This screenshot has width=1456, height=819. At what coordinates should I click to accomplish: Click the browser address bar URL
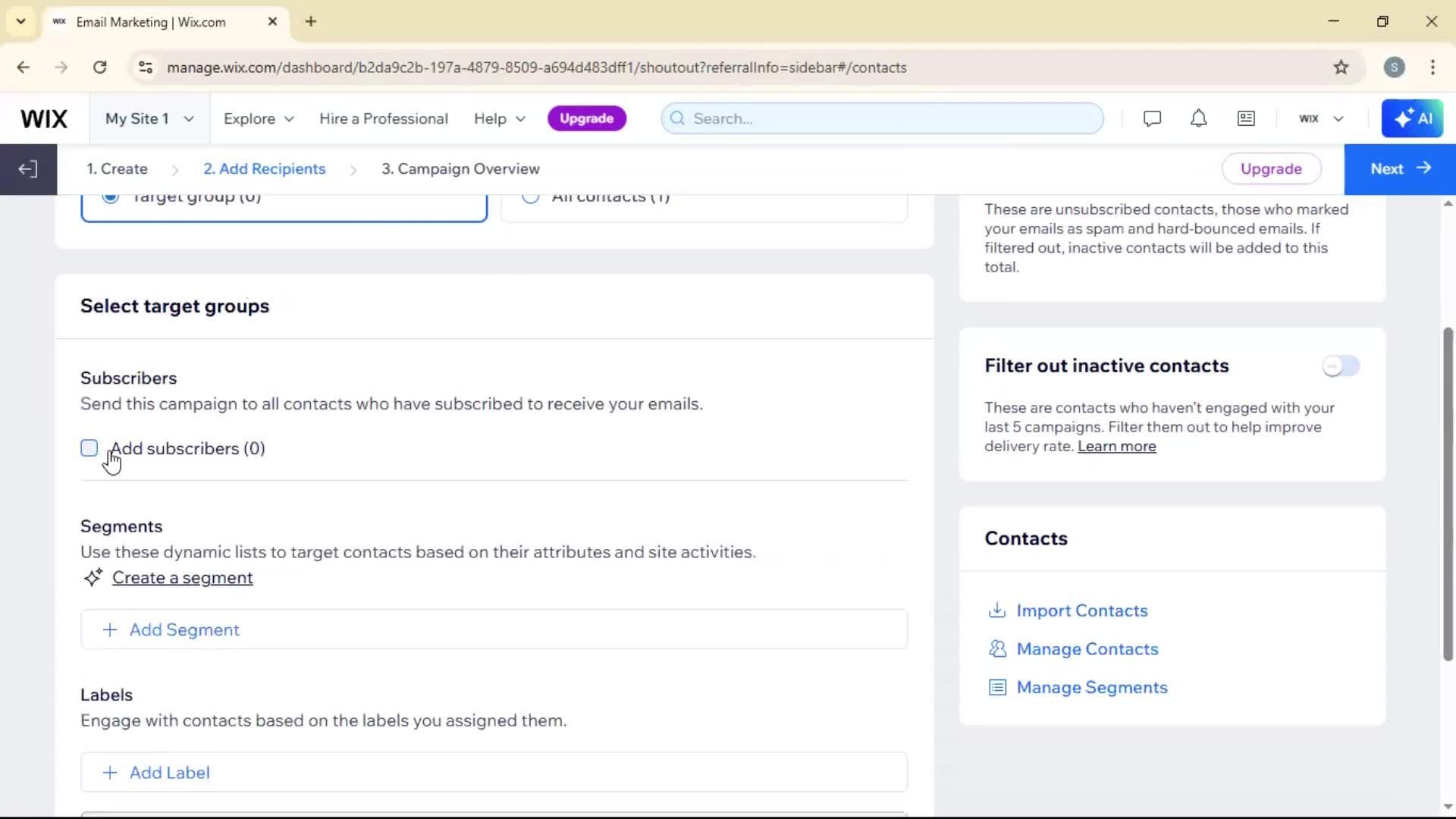[x=536, y=67]
